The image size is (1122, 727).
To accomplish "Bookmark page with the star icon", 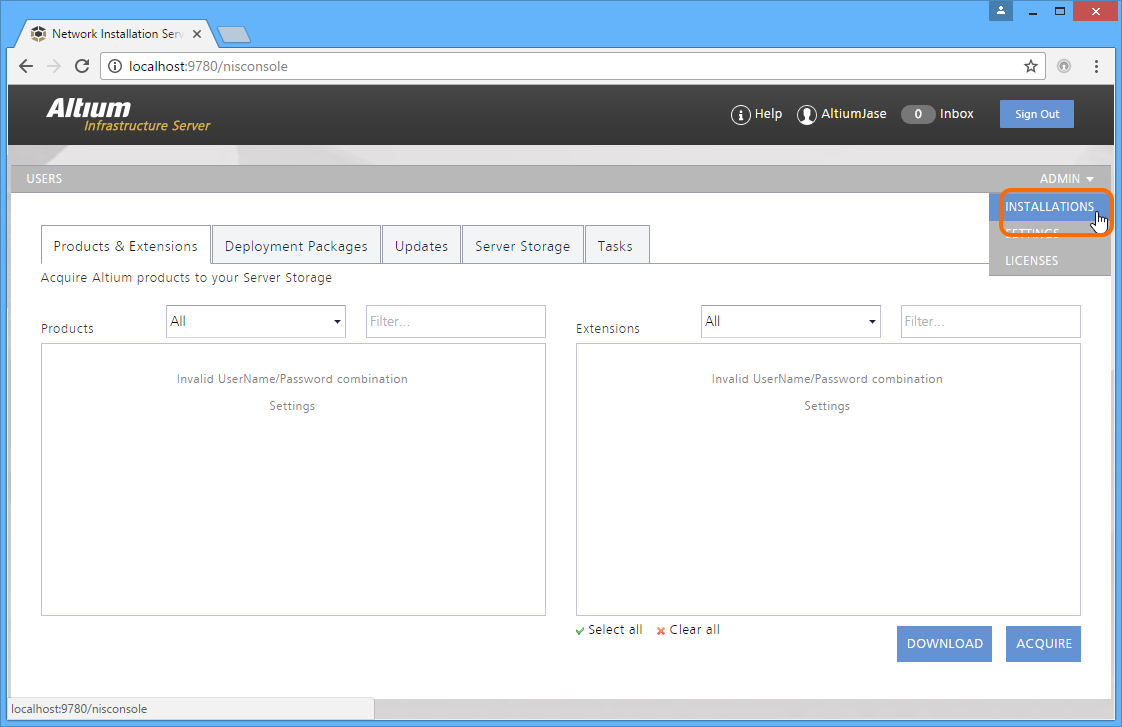I will pos(1031,66).
